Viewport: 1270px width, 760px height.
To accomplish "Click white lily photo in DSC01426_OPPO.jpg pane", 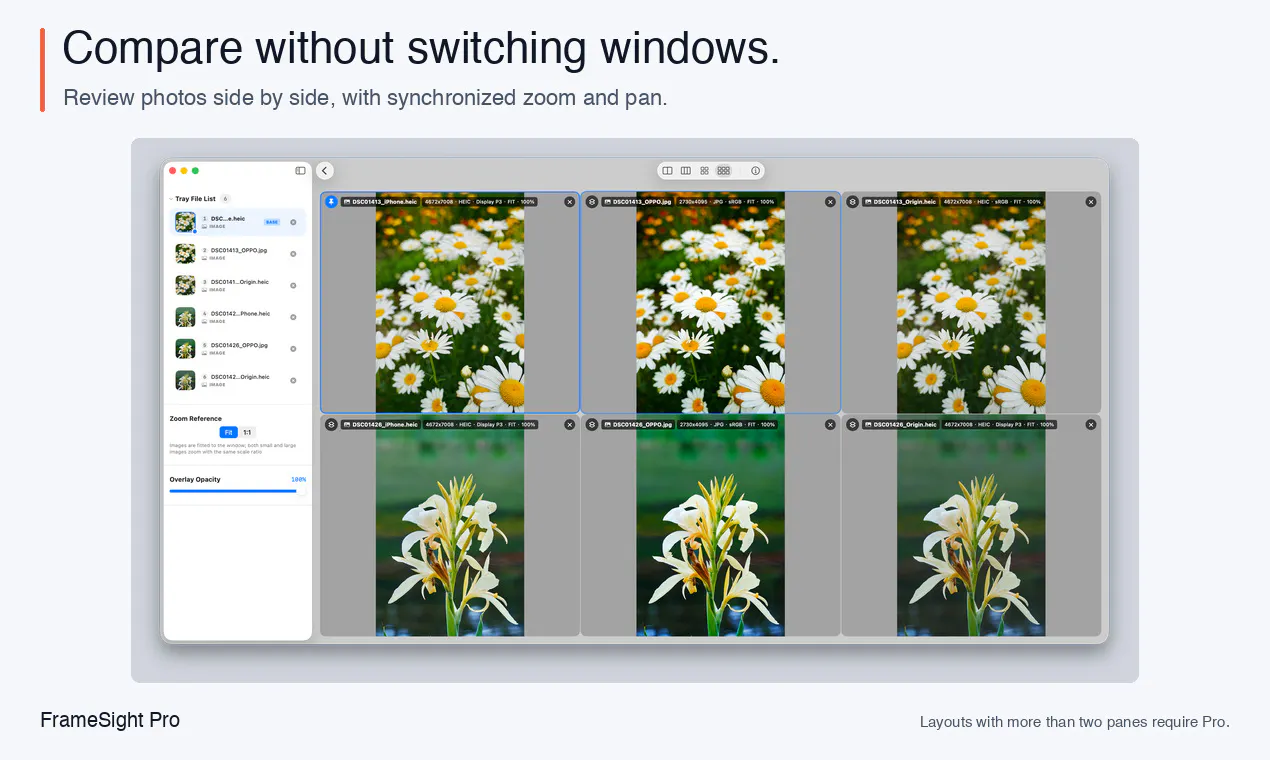I will (710, 526).
